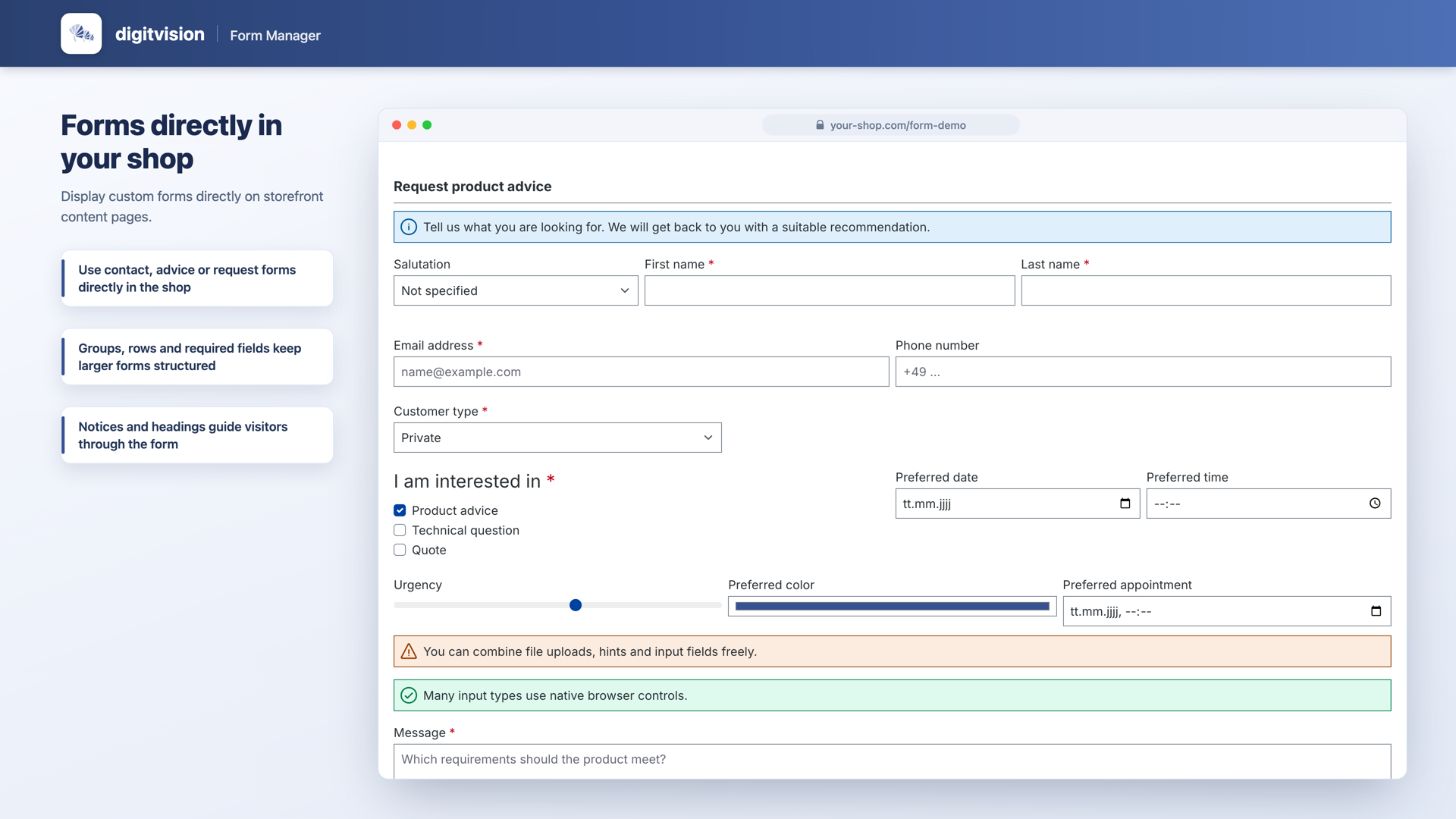This screenshot has height=819, width=1456.
Task: Check the Quote checkbox
Action: click(400, 550)
